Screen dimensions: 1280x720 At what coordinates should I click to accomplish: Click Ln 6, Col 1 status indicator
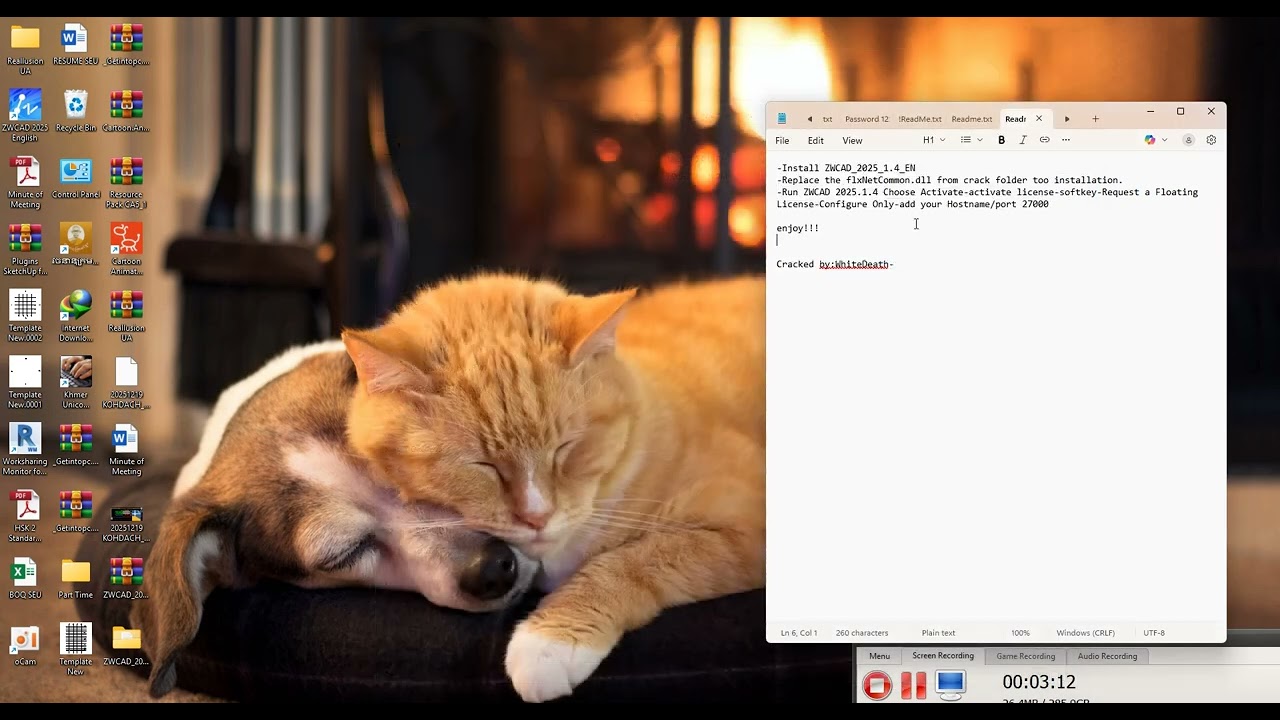click(x=799, y=633)
